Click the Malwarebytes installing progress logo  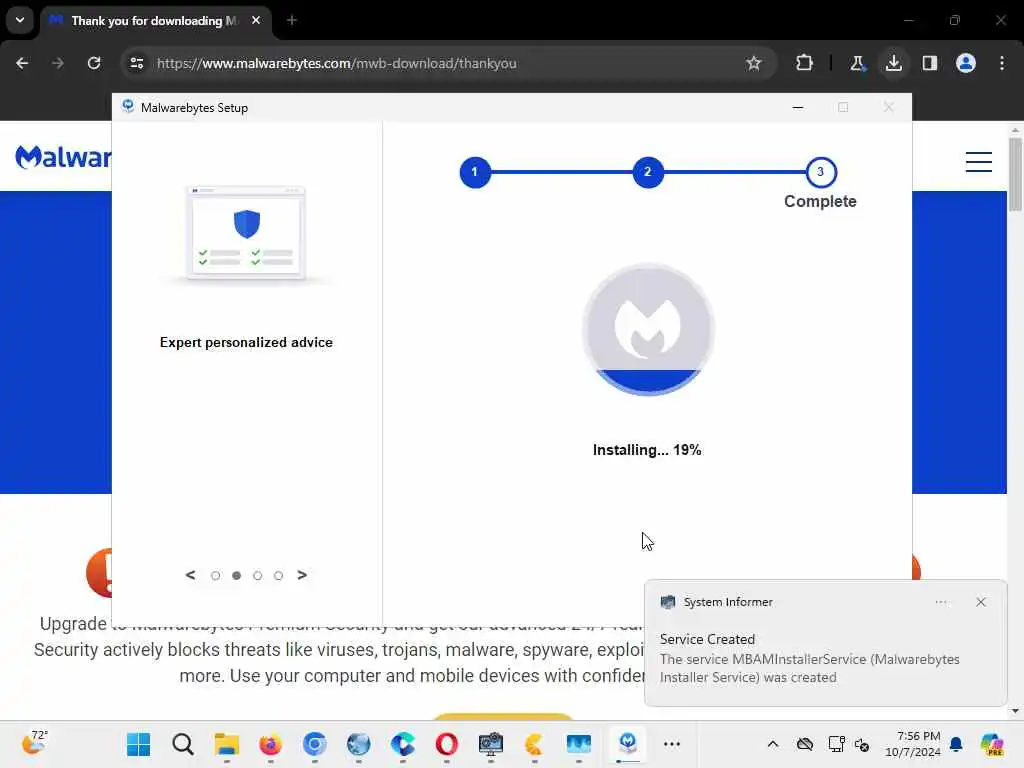648,329
